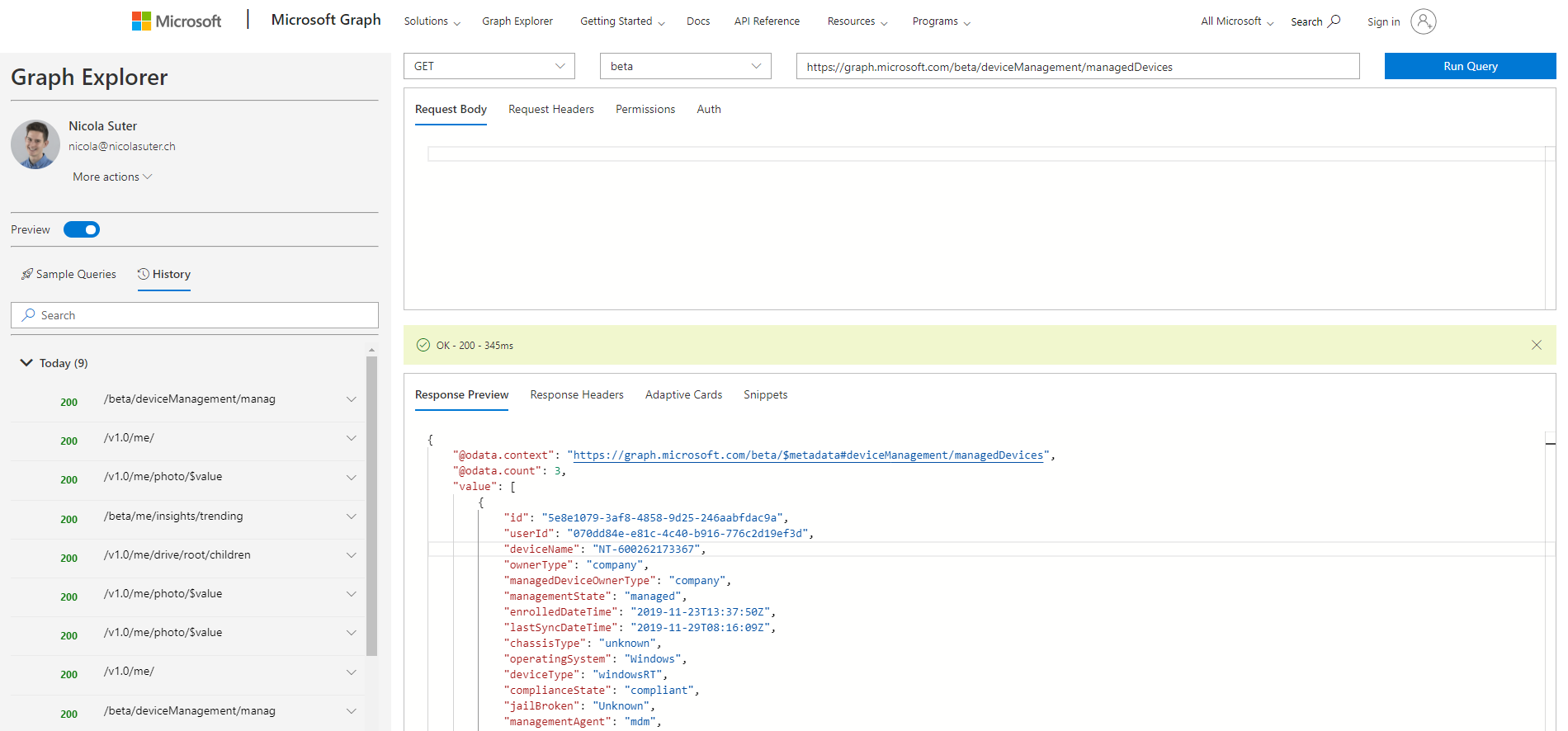
Task: Click Nicola Suter profile photo
Action: pyautogui.click(x=35, y=144)
